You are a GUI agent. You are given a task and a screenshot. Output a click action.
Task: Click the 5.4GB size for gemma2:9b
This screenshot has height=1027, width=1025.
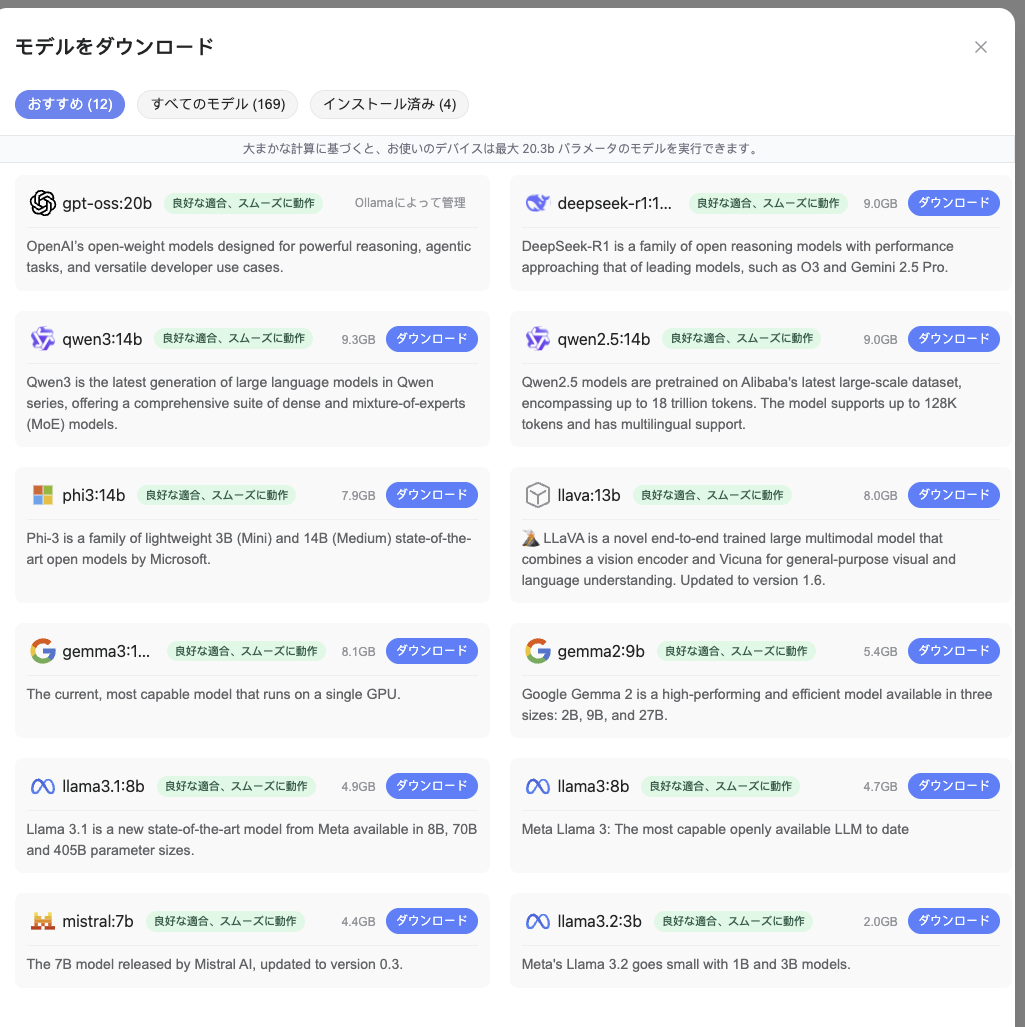point(880,651)
